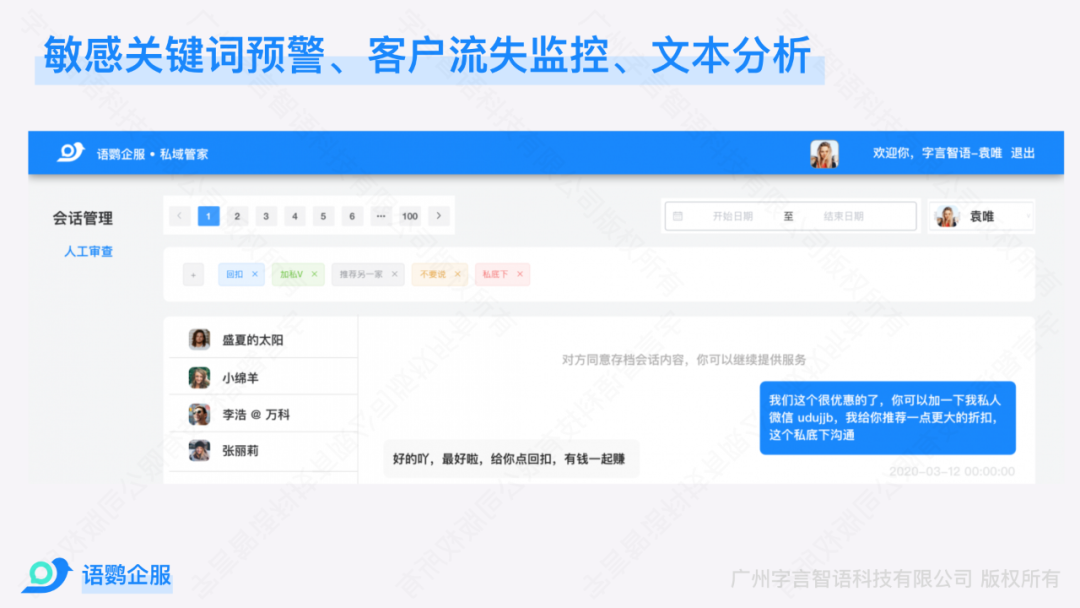Open the 结束日期 end date picker

pyautogui.click(x=843, y=216)
